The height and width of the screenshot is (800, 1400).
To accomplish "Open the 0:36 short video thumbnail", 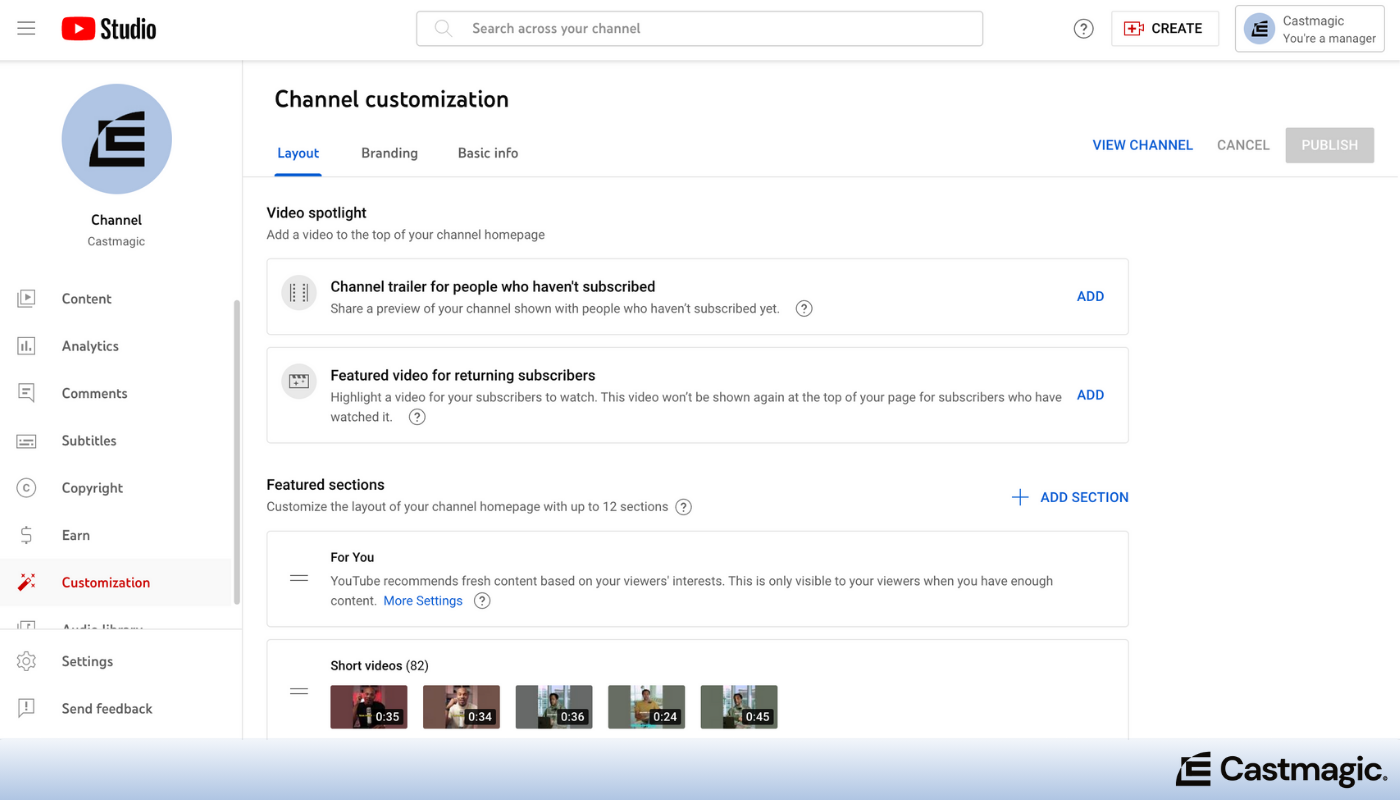I will pyautogui.click(x=554, y=707).
